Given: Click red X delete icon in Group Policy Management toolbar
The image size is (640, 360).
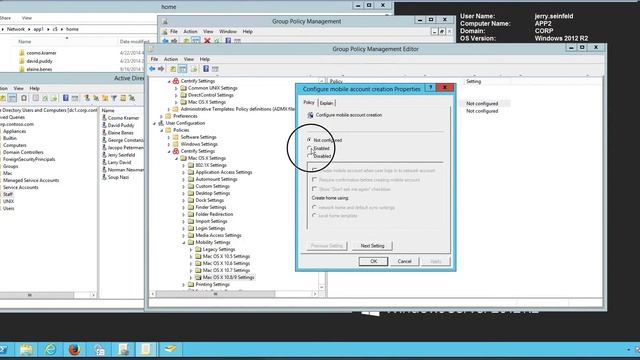Looking at the screenshot, I should (x=207, y=41).
